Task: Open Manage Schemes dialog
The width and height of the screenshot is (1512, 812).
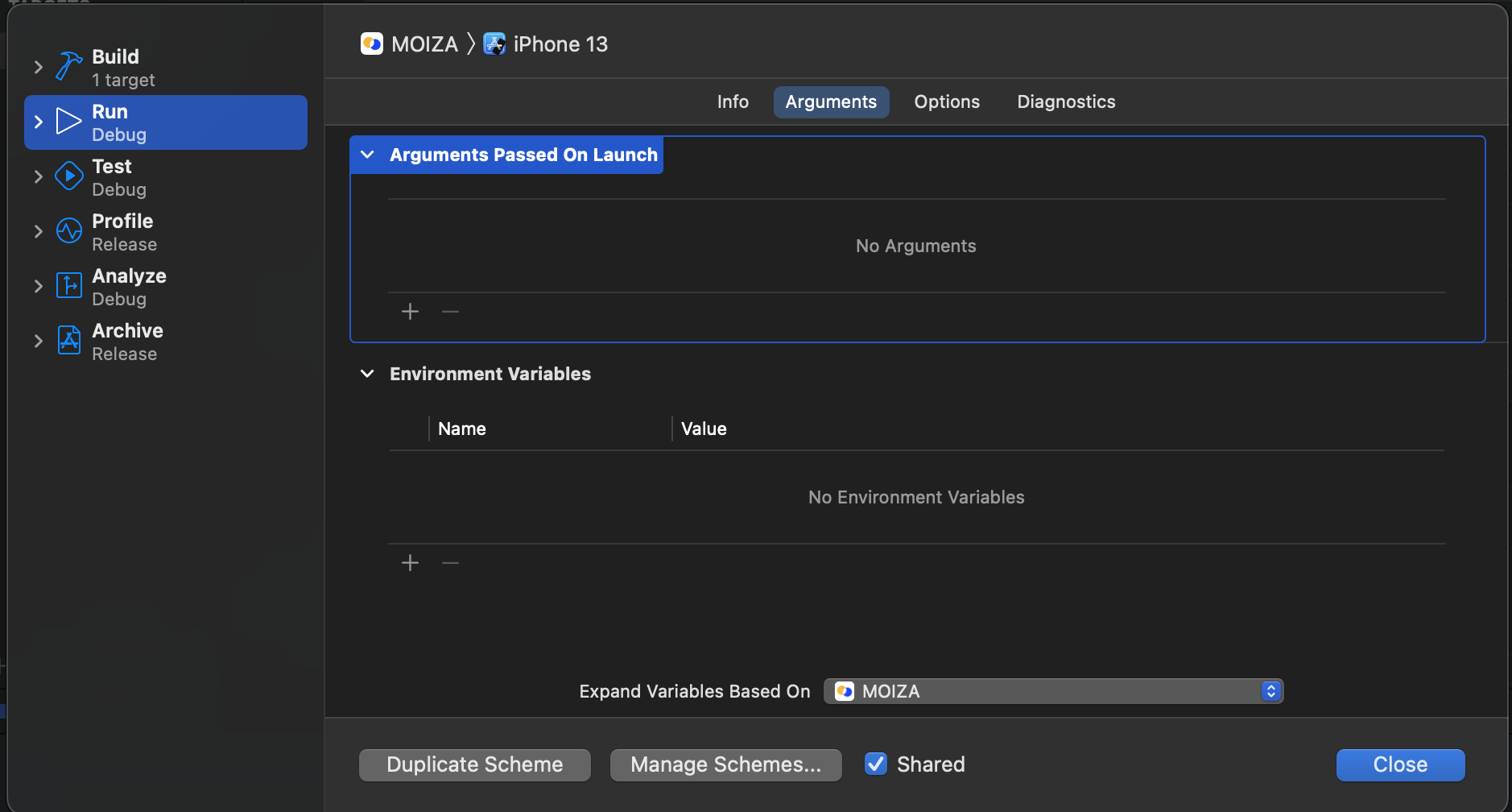Action: pos(726,764)
